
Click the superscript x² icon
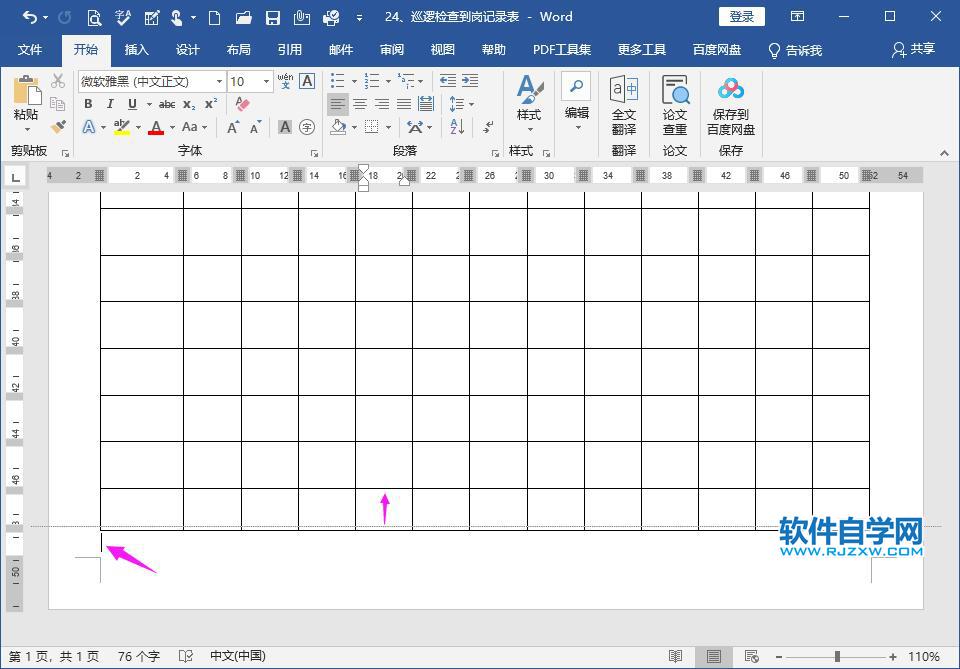click(211, 103)
